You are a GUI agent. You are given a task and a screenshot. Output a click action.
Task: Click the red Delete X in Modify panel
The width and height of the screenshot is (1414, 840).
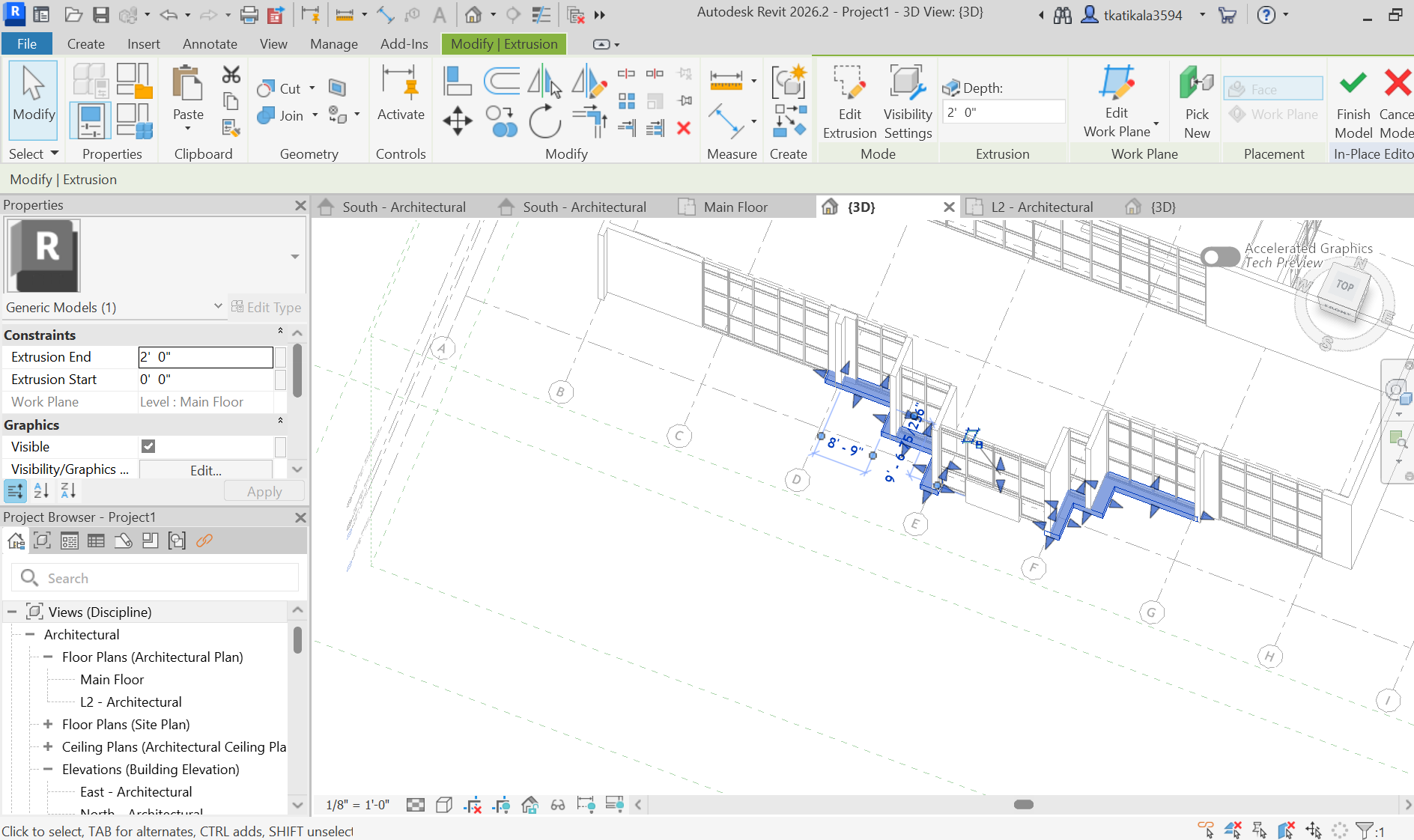(x=683, y=129)
